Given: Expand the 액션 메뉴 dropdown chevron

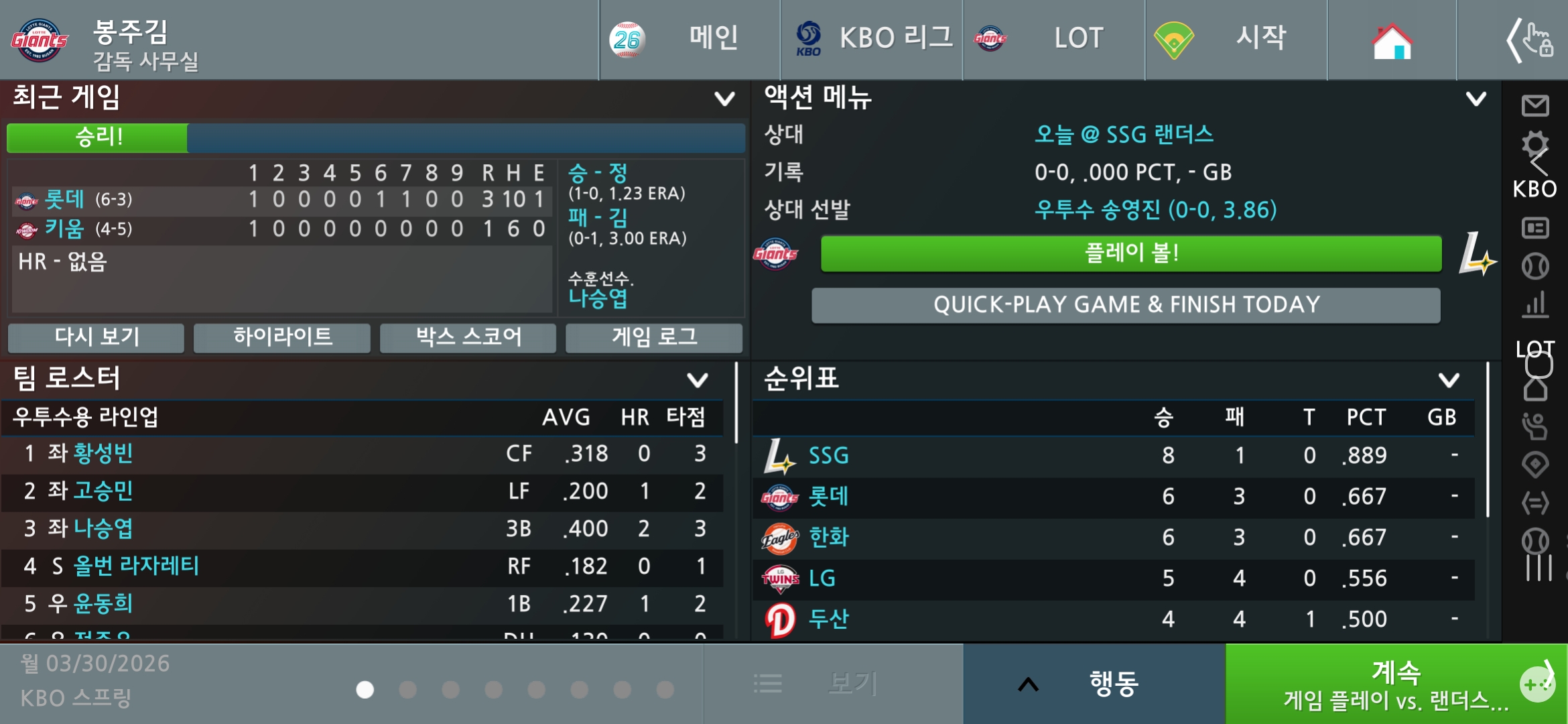Looking at the screenshot, I should pyautogui.click(x=1476, y=99).
